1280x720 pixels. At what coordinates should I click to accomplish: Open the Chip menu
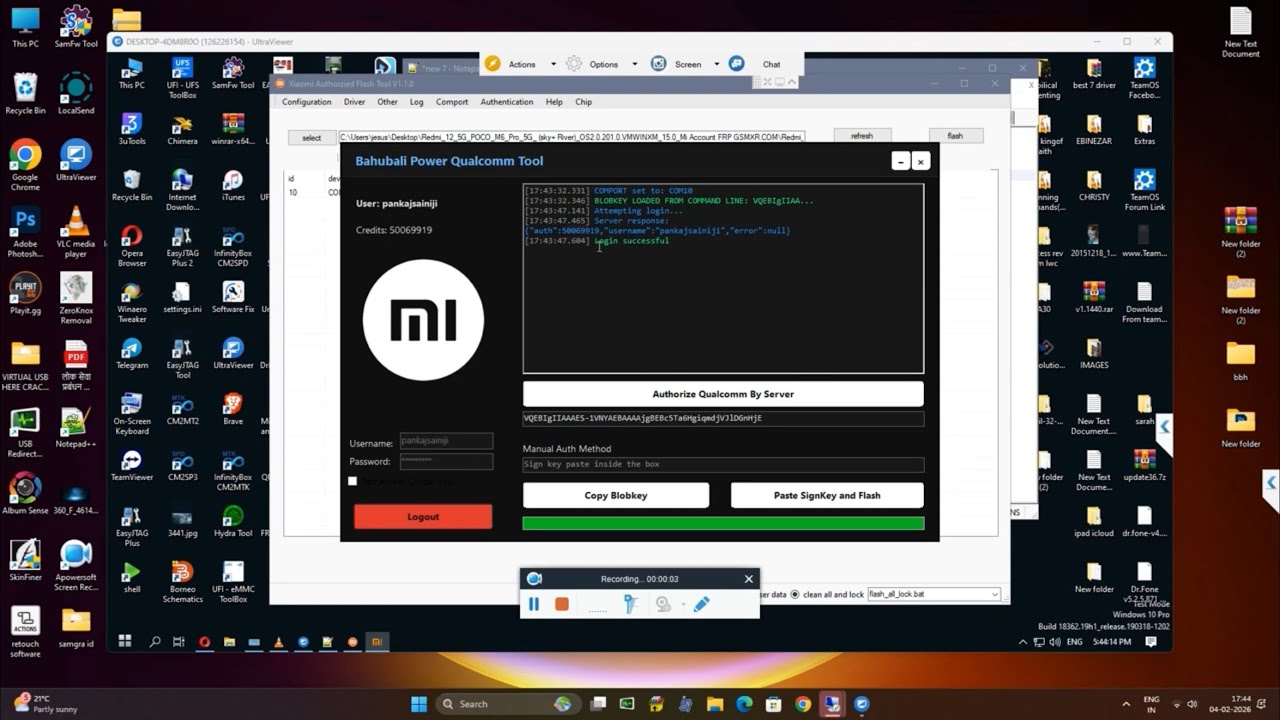[583, 102]
